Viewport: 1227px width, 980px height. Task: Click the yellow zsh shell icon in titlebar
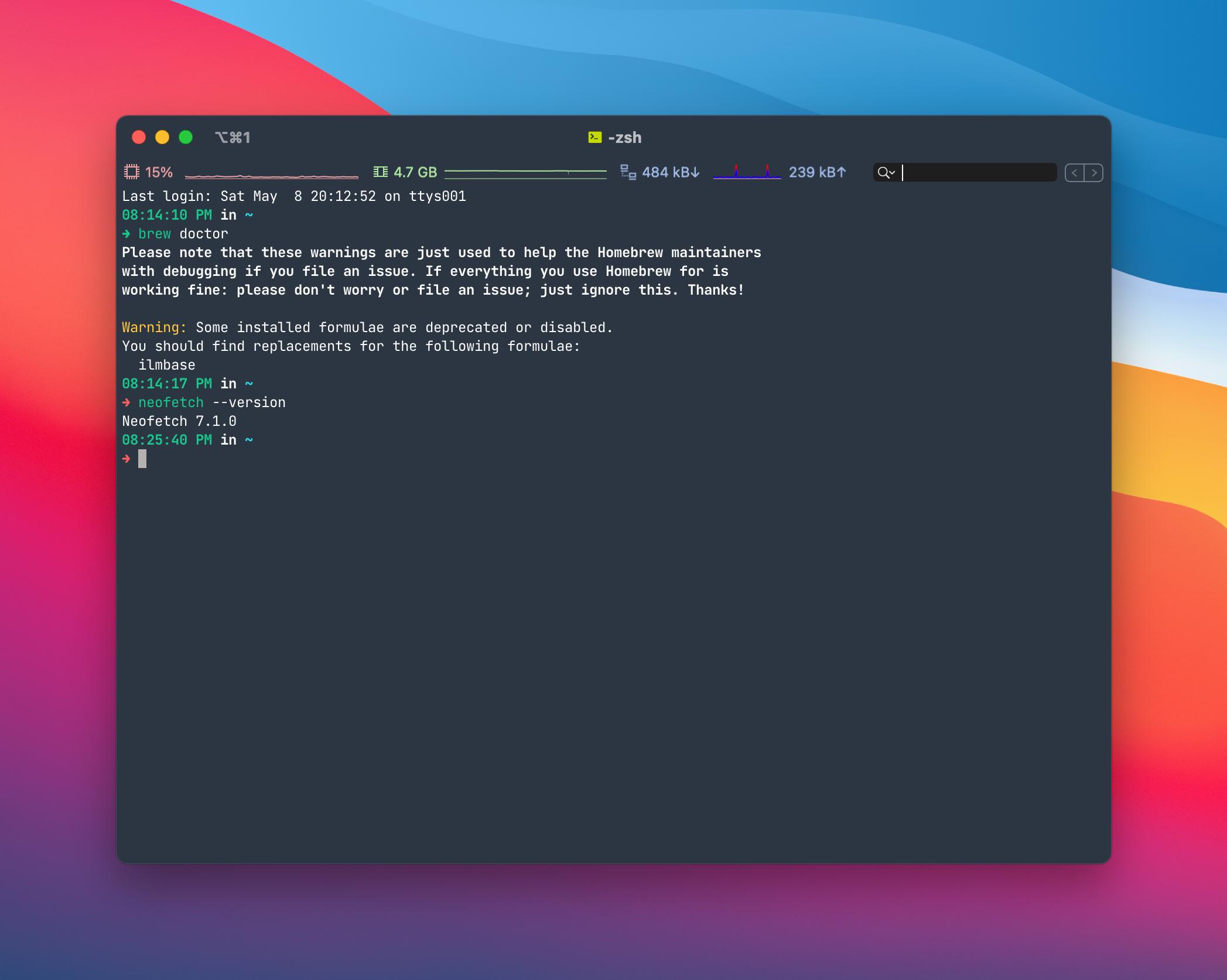tap(594, 137)
